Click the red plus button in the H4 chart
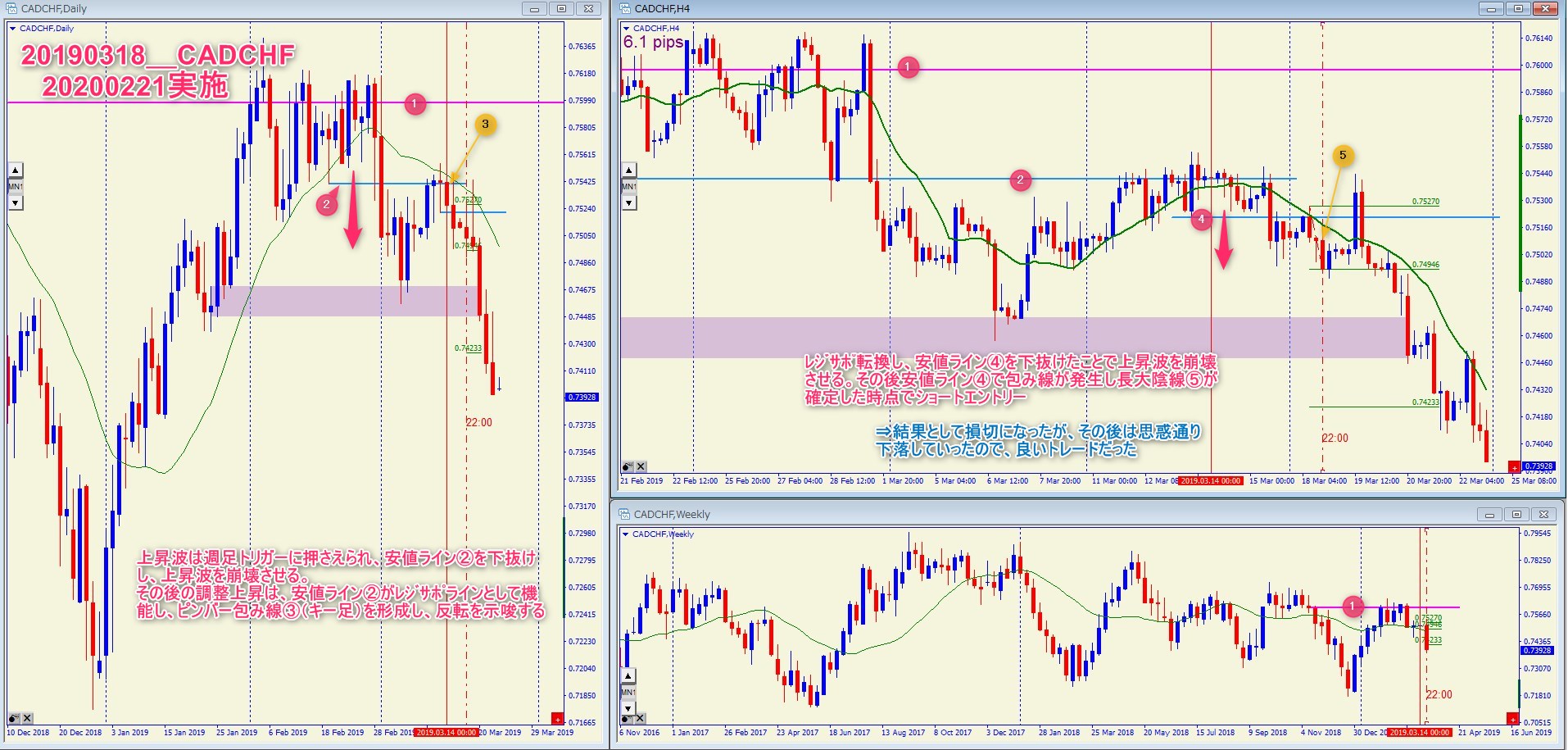Screen dimensions: 1568x750 [x=1513, y=467]
